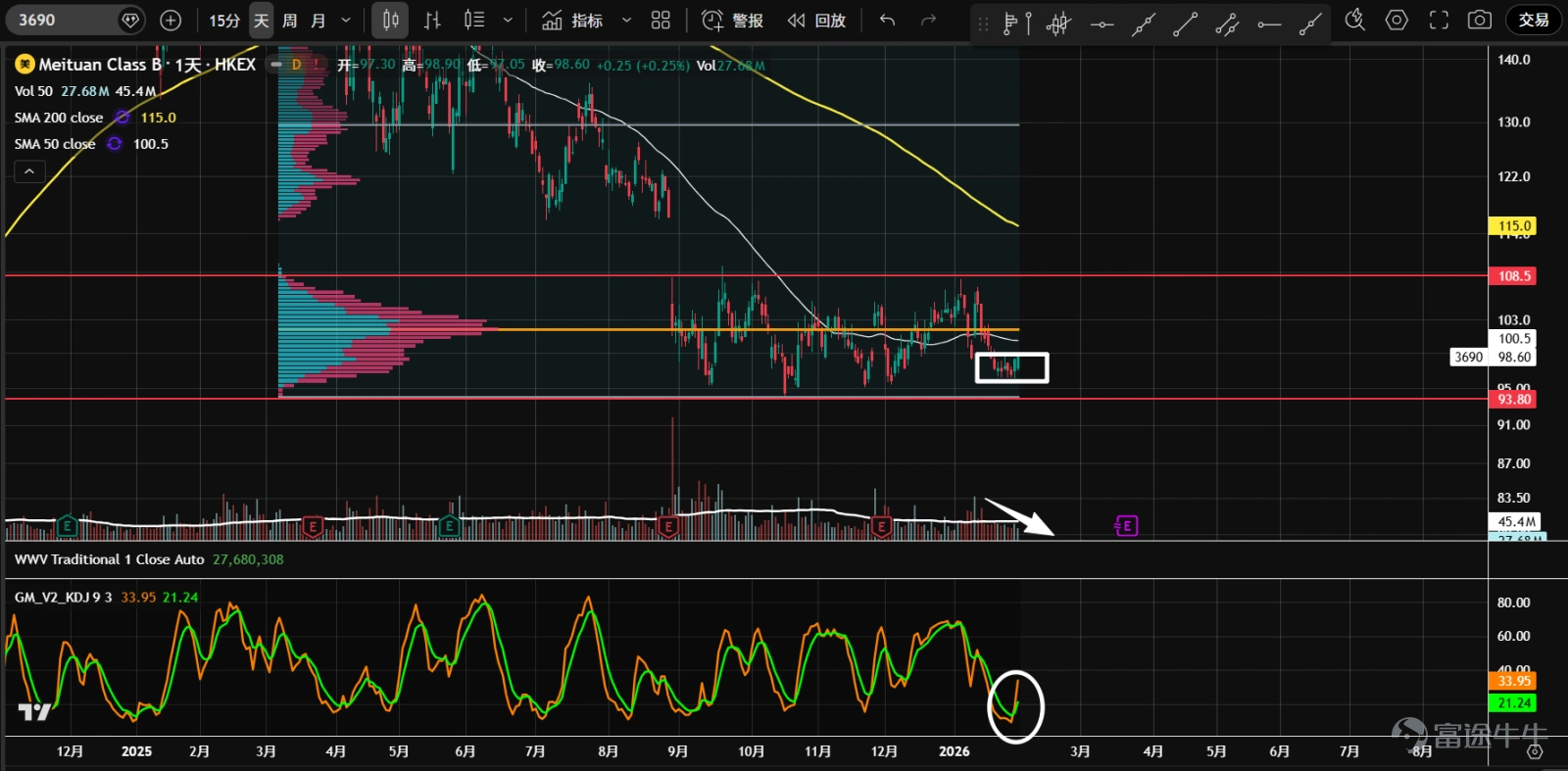Select the trend line drawing tool
The image size is (1568, 771).
(1185, 24)
